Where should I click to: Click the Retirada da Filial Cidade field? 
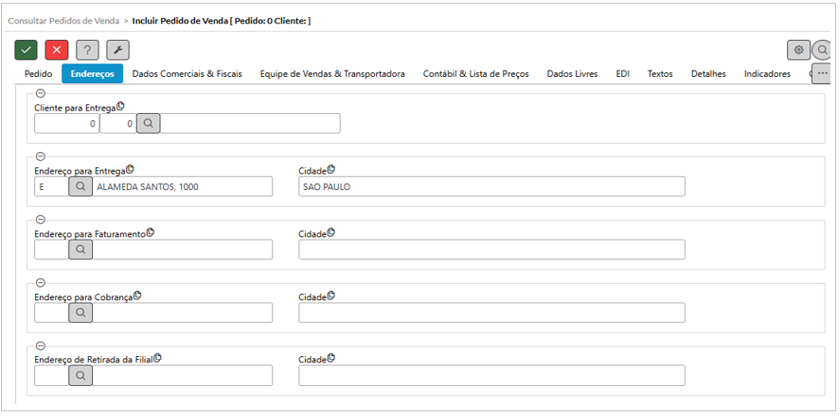click(492, 376)
